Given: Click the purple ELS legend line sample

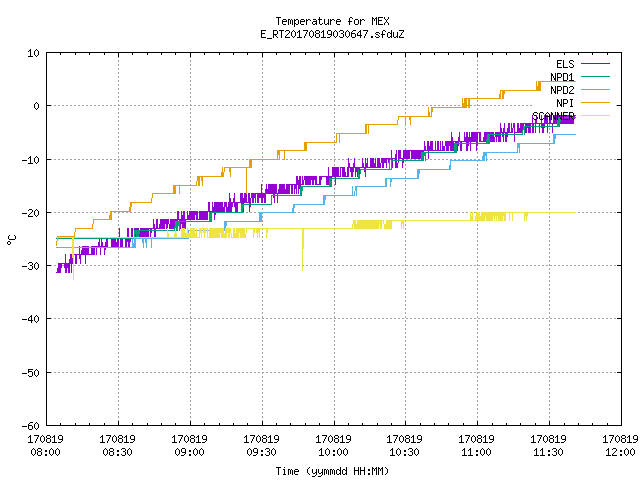Looking at the screenshot, I should 595,64.
